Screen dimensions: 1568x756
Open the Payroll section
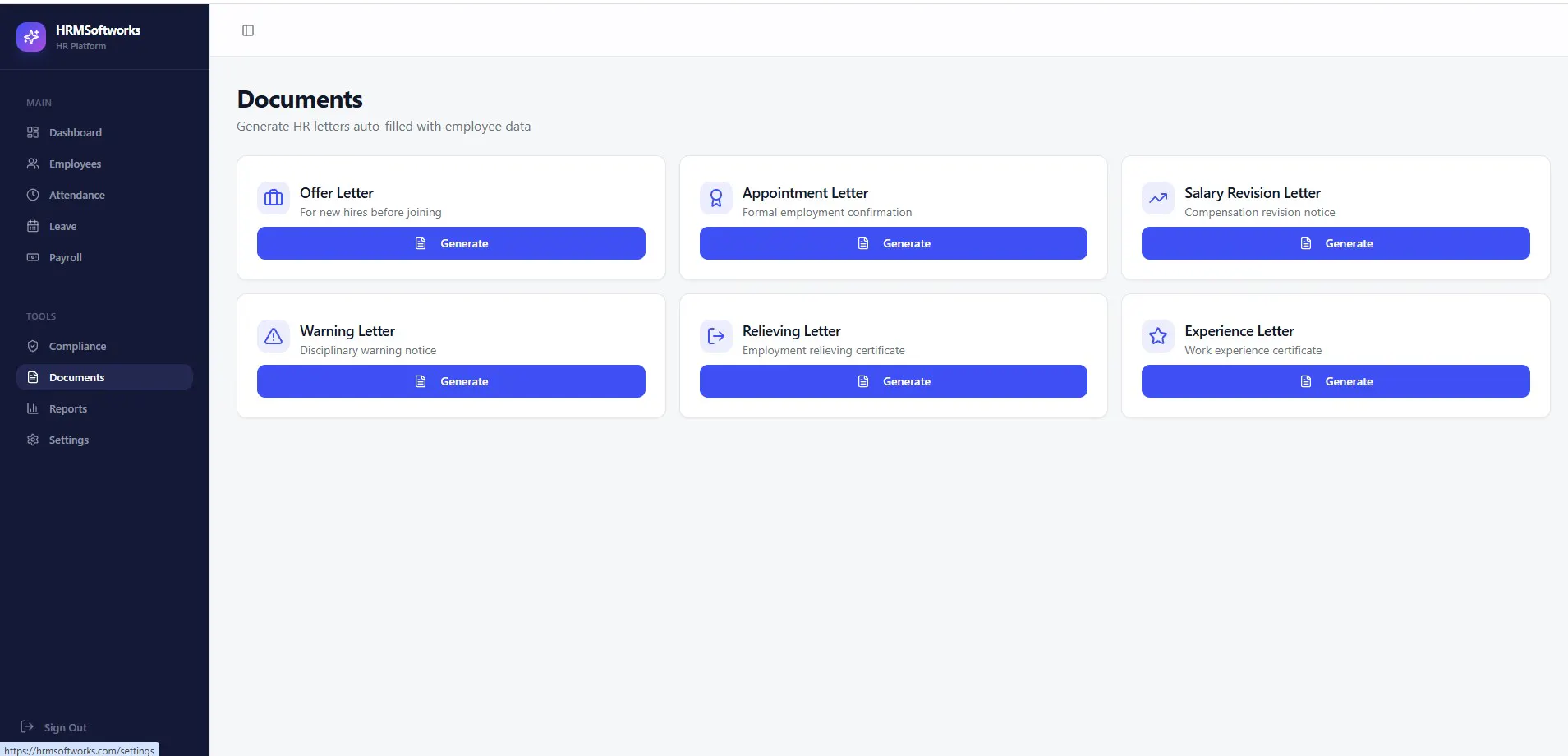click(104, 257)
